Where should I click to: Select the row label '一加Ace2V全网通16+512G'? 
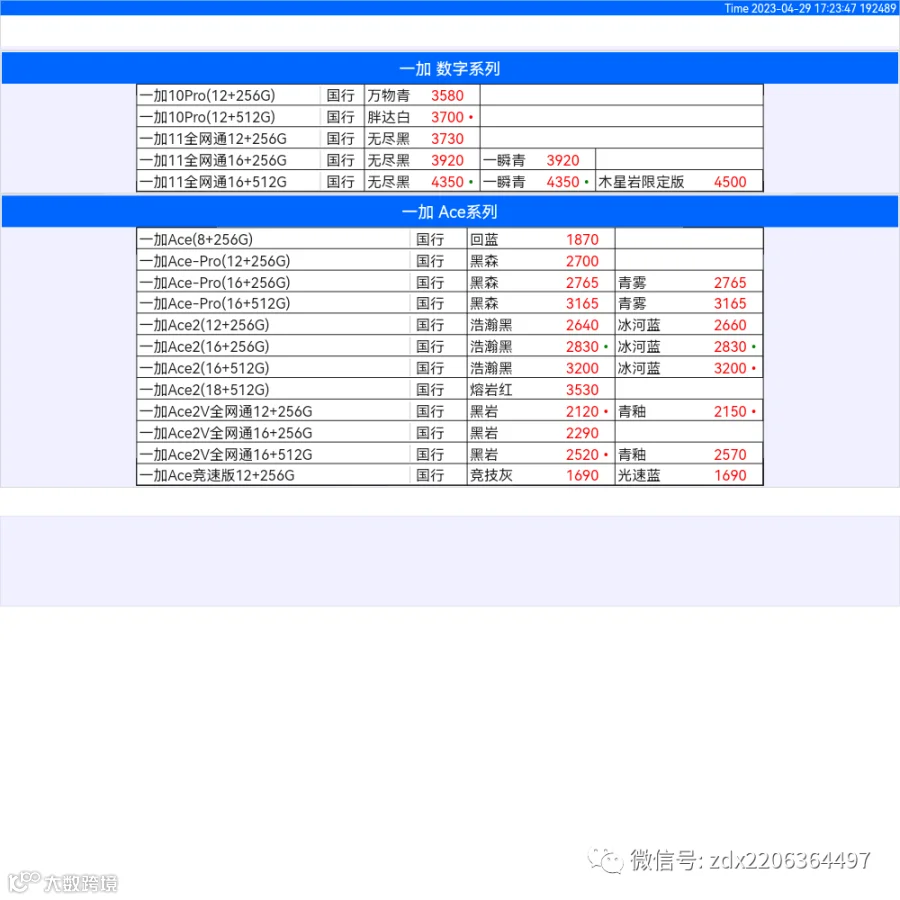pos(226,455)
